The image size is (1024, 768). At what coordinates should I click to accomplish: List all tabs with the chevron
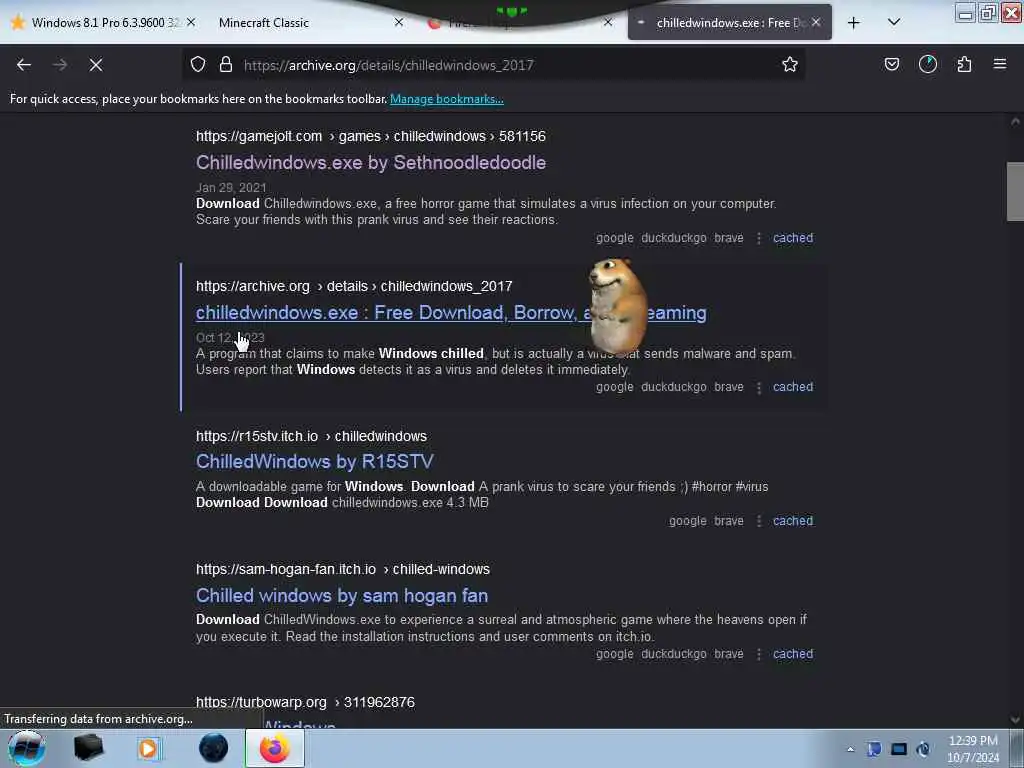[894, 22]
